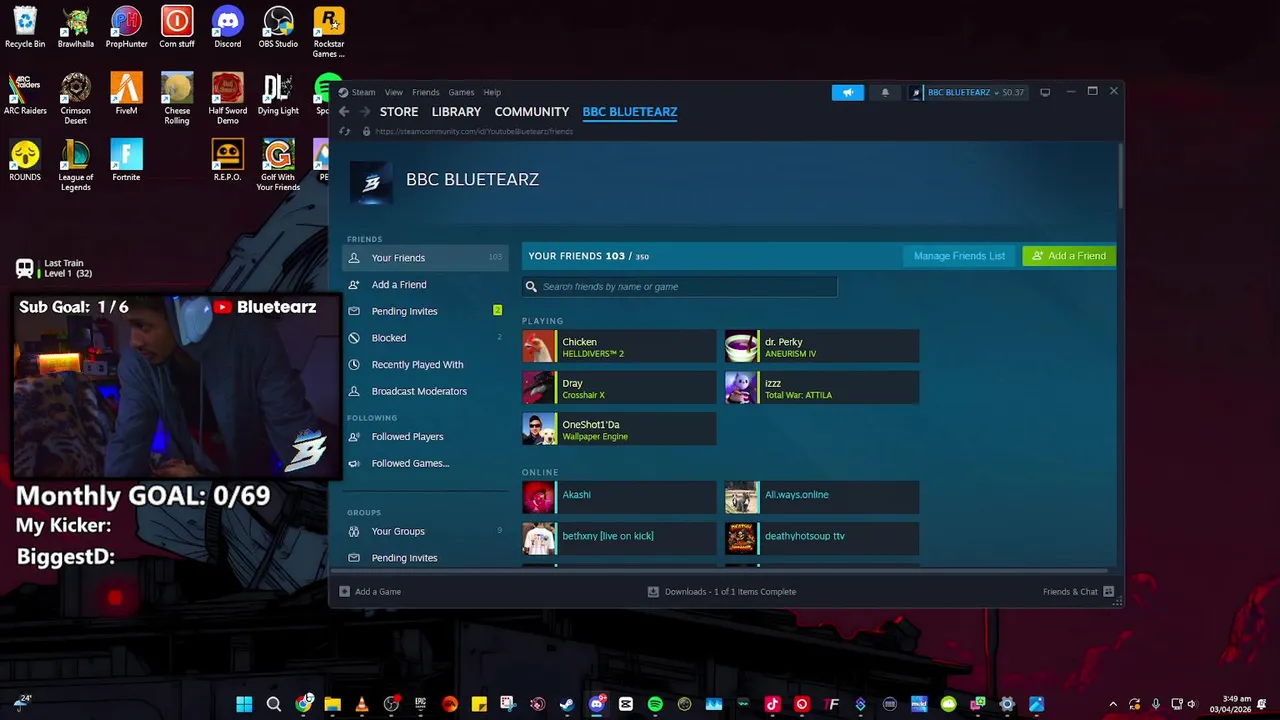The width and height of the screenshot is (1280, 720).
Task: Go back with Steam back arrow
Action: (344, 112)
